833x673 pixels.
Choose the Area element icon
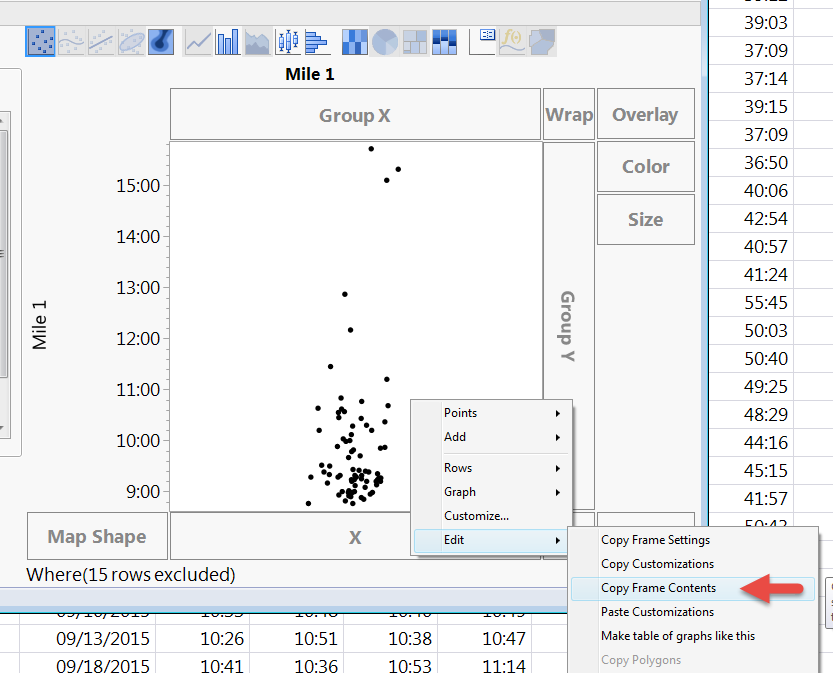(256, 41)
